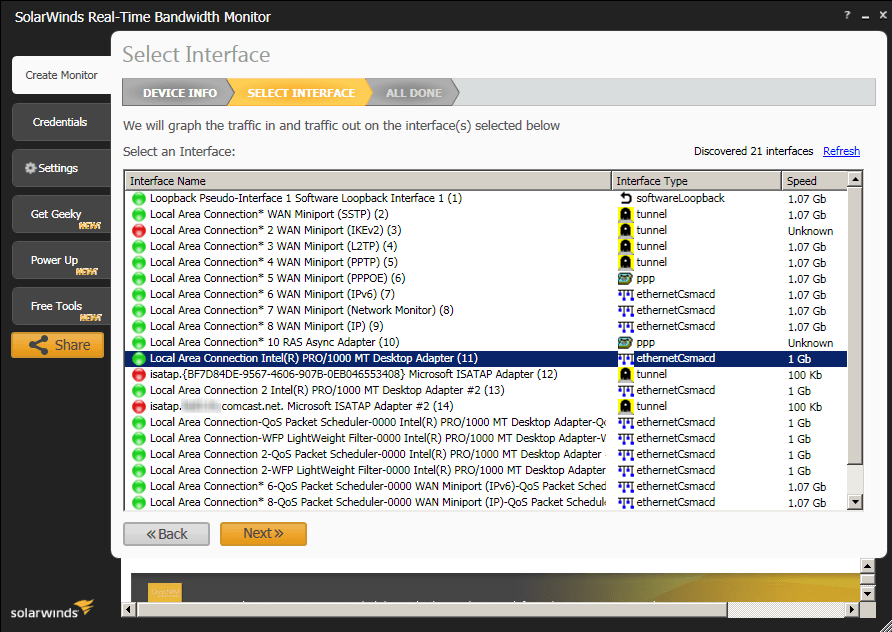This screenshot has width=892, height=632.
Task: Click the ethernetCsmacd icon in the IPv6 miniport row
Action: (626, 294)
